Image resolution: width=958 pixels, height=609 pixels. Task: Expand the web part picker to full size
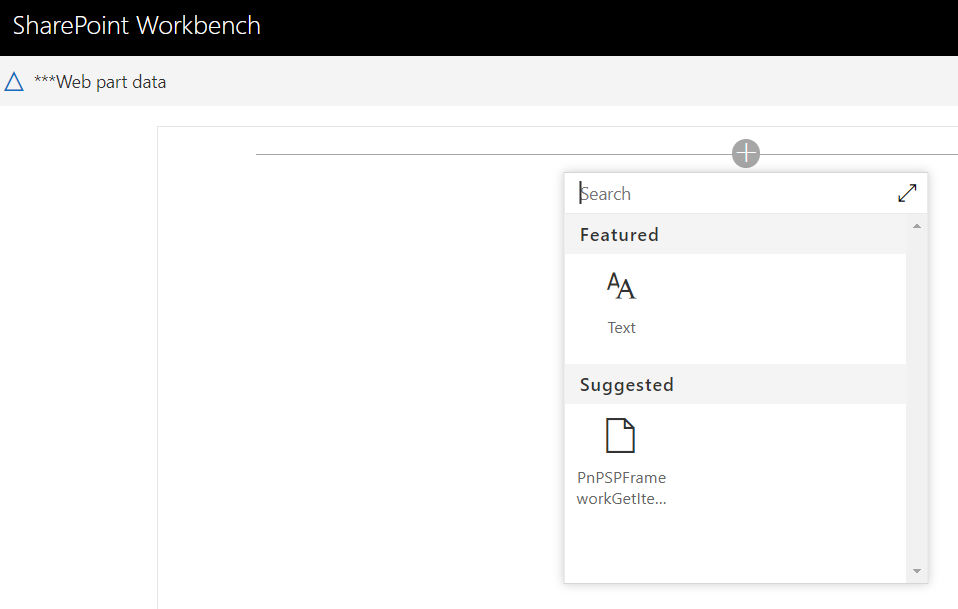pyautogui.click(x=907, y=193)
